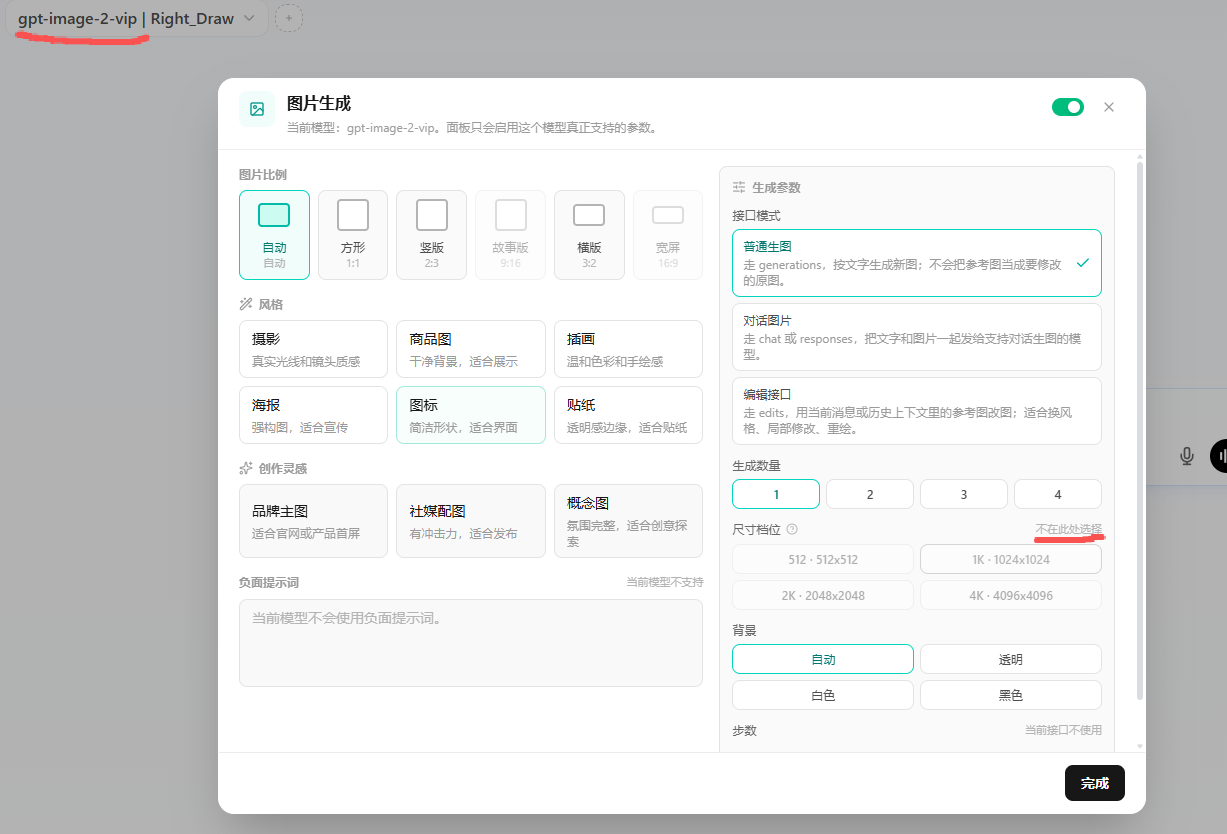Choose the 1K · 1024x1024 size option
This screenshot has width=1227, height=834.
1011,559
